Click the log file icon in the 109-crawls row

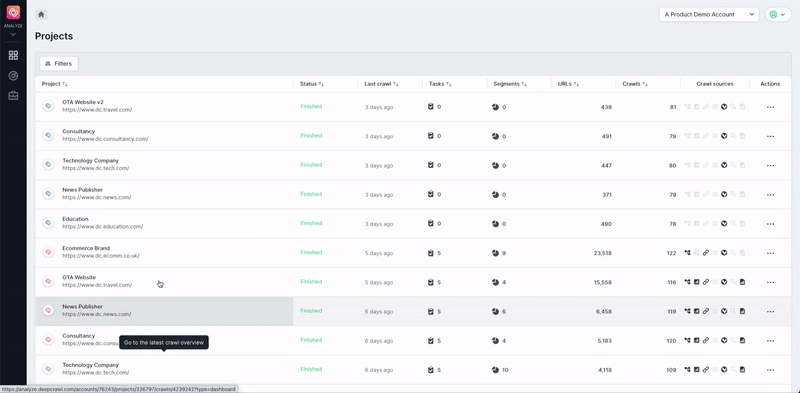point(742,370)
